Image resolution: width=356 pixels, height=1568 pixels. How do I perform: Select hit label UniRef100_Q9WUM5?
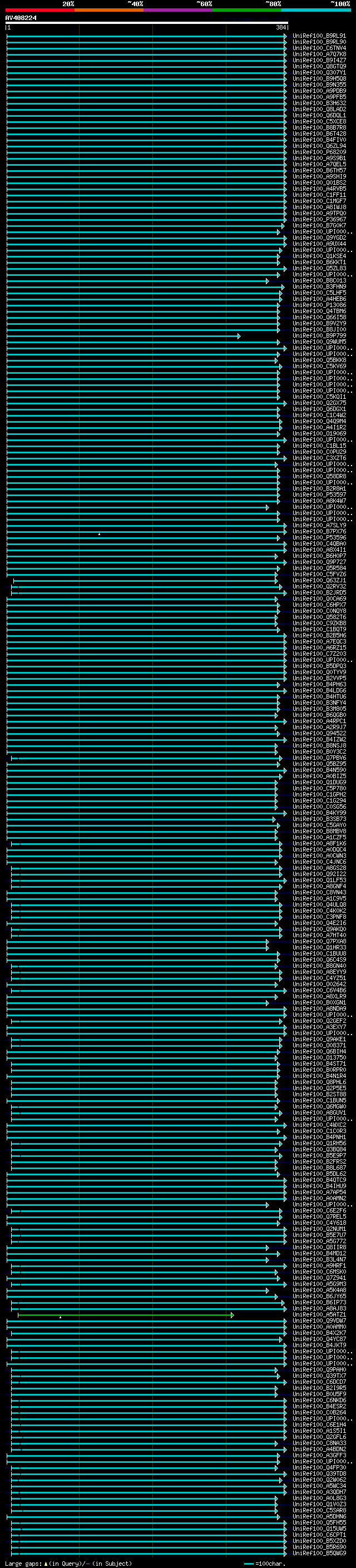pos(319,342)
